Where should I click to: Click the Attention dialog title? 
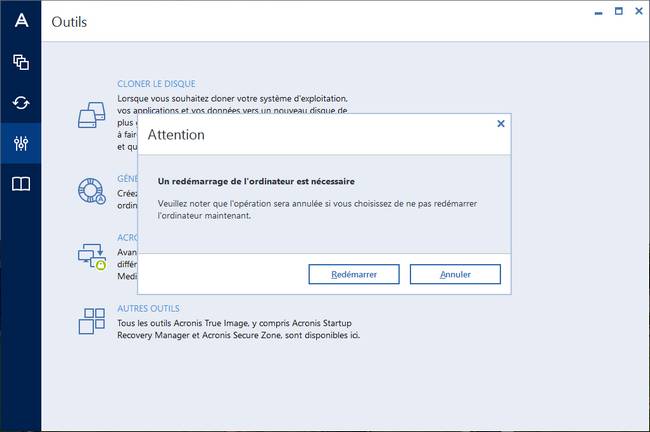click(x=176, y=135)
